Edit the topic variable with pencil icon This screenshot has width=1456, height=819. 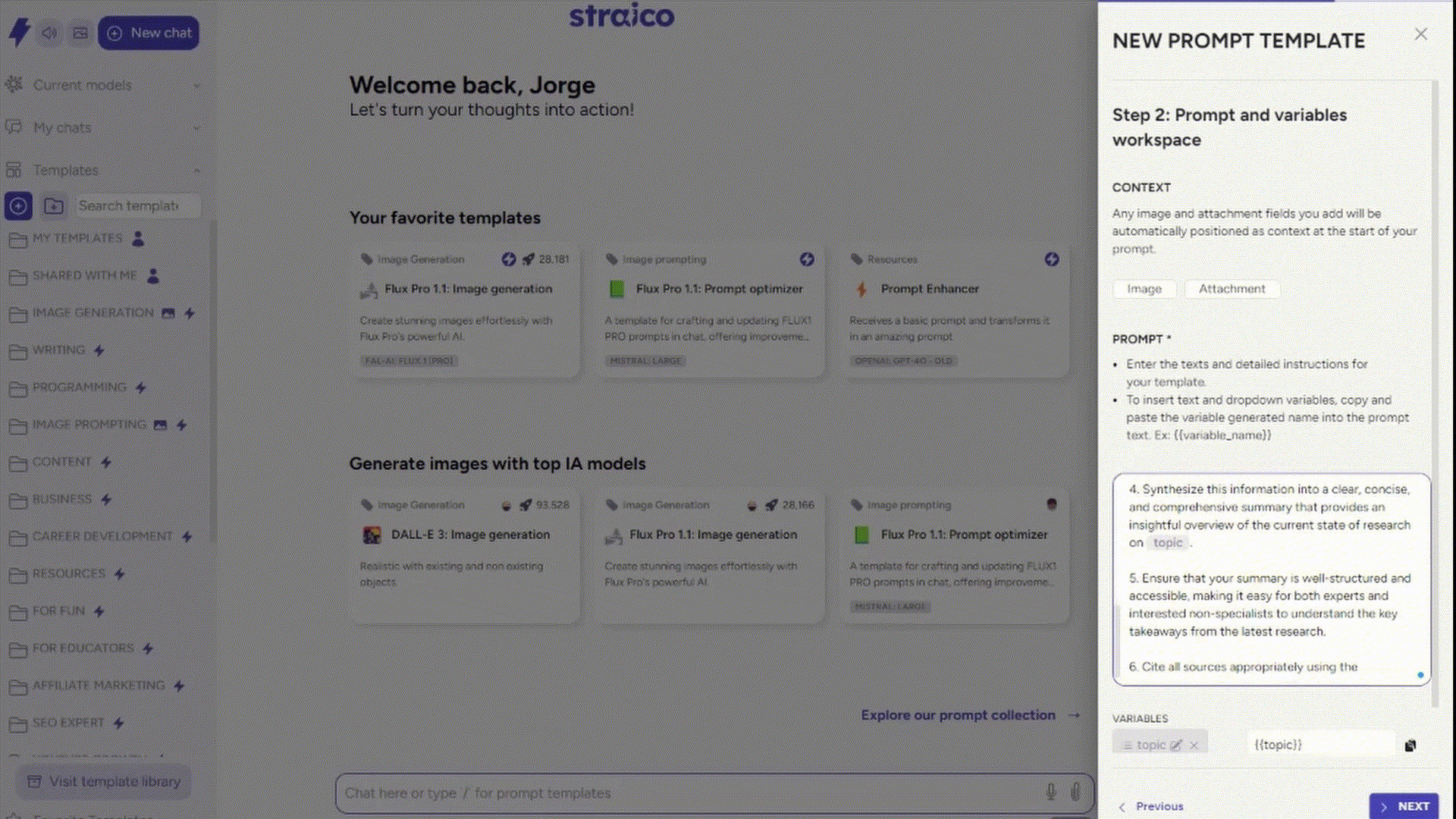click(1176, 745)
